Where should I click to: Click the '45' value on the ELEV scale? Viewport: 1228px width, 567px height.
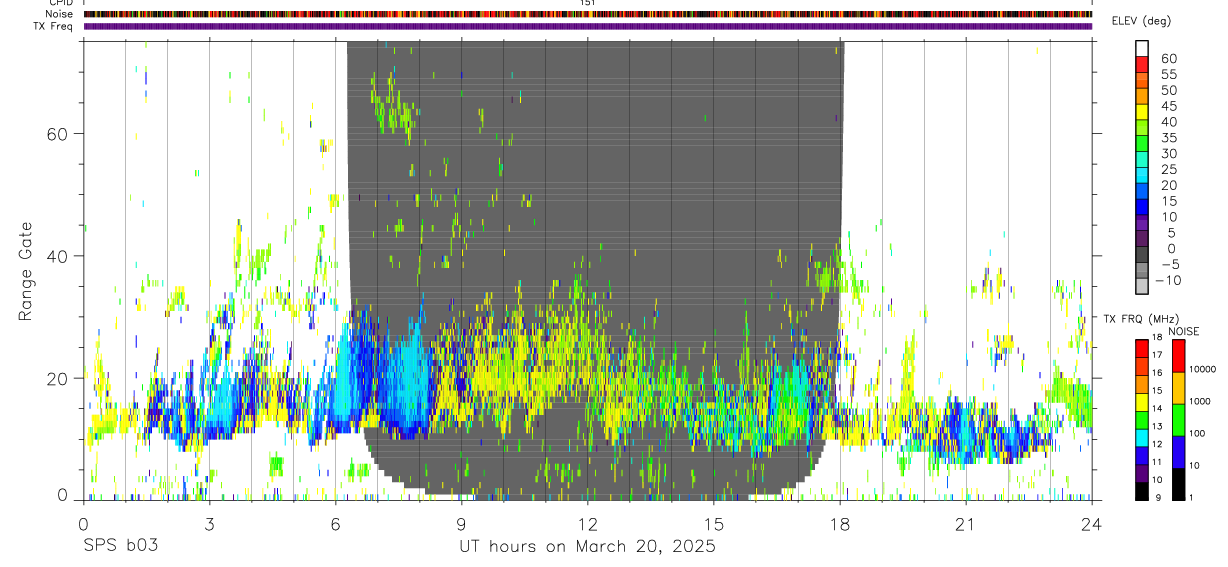click(1168, 106)
